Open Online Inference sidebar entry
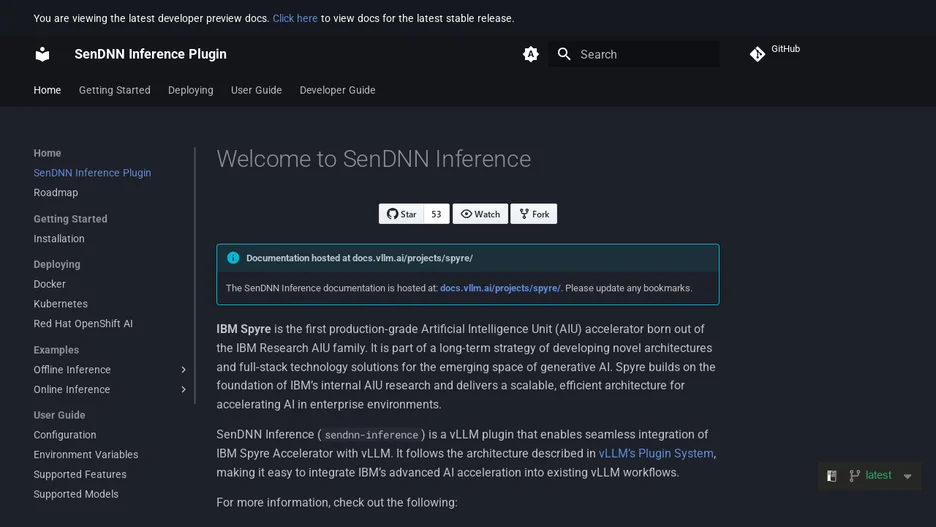Viewport: 936px width, 527px height. (72, 389)
